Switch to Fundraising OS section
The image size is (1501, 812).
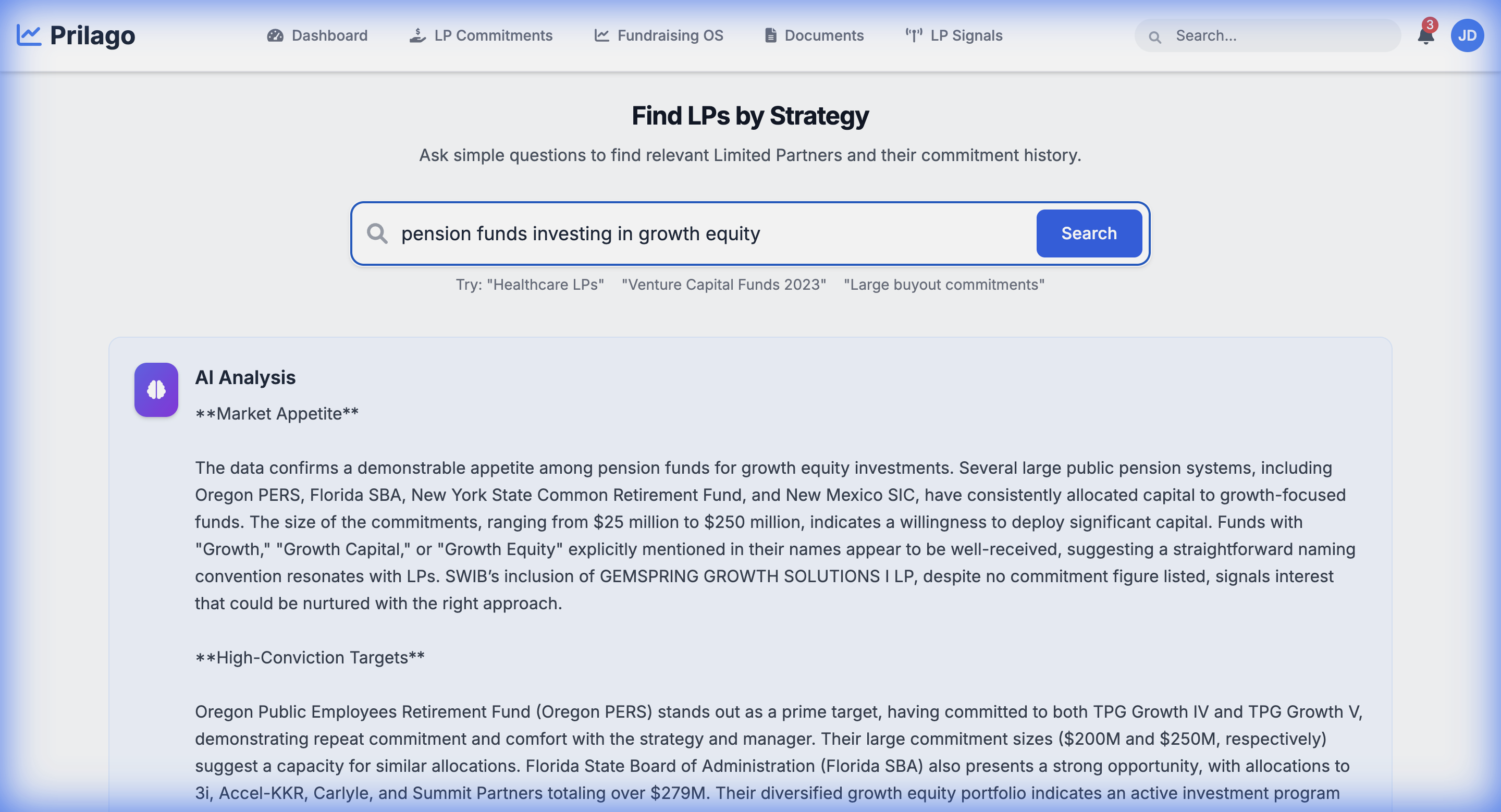tap(670, 35)
